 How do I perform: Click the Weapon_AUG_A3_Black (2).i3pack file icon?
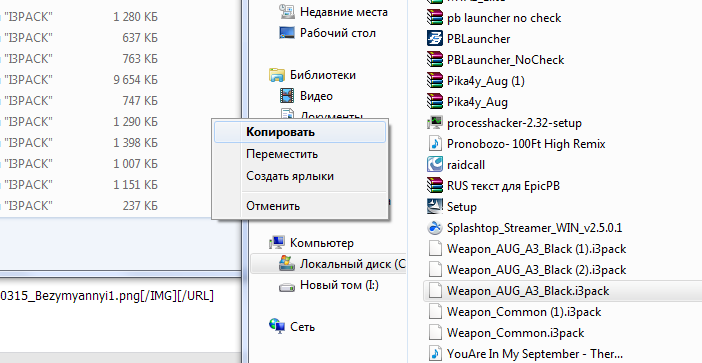coord(435,270)
